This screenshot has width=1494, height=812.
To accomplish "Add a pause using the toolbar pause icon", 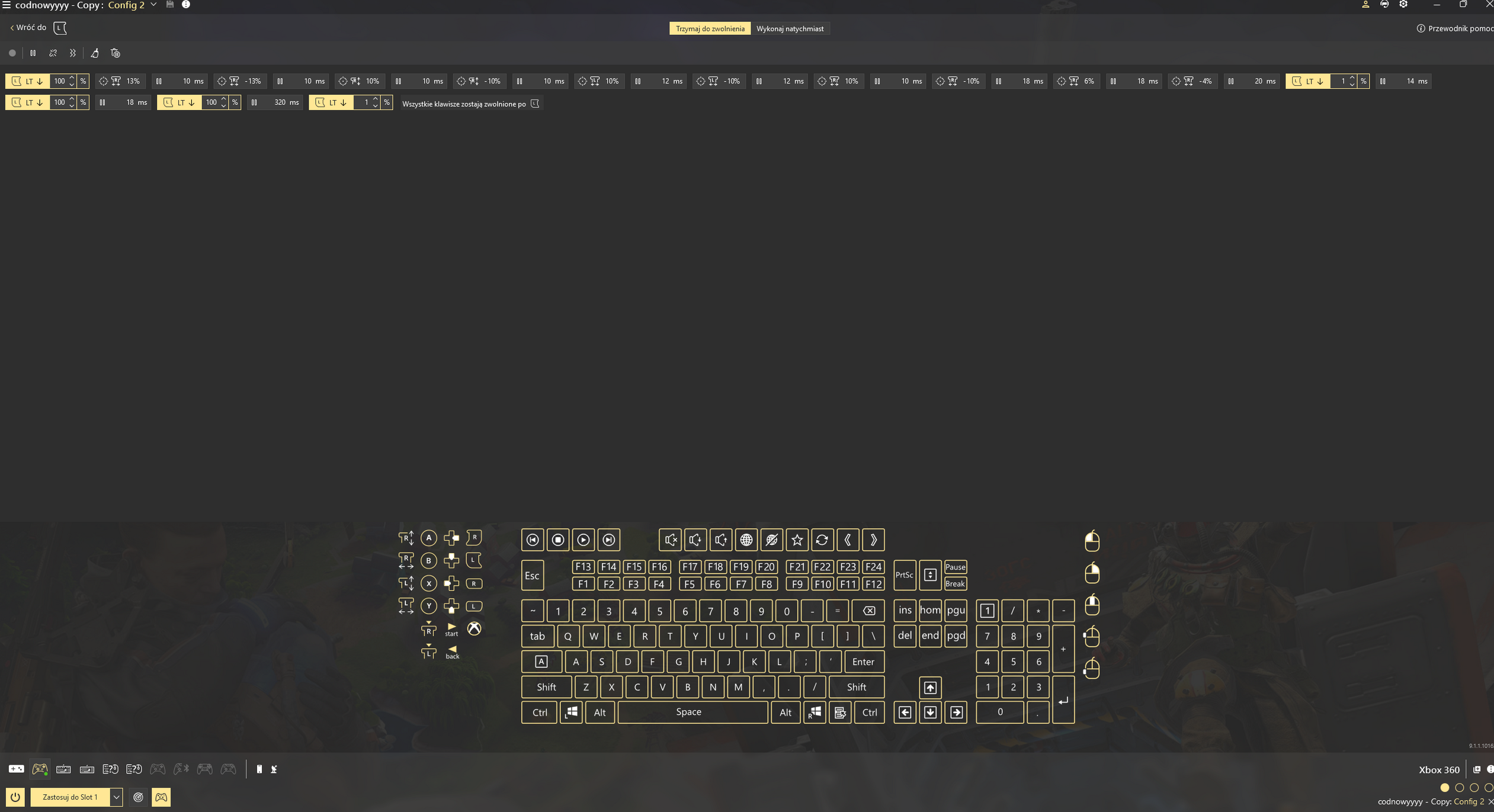I will click(x=33, y=53).
